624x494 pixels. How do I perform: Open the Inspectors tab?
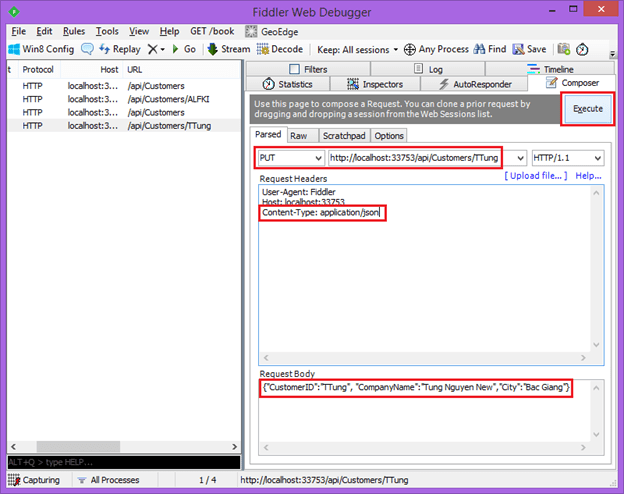[375, 84]
